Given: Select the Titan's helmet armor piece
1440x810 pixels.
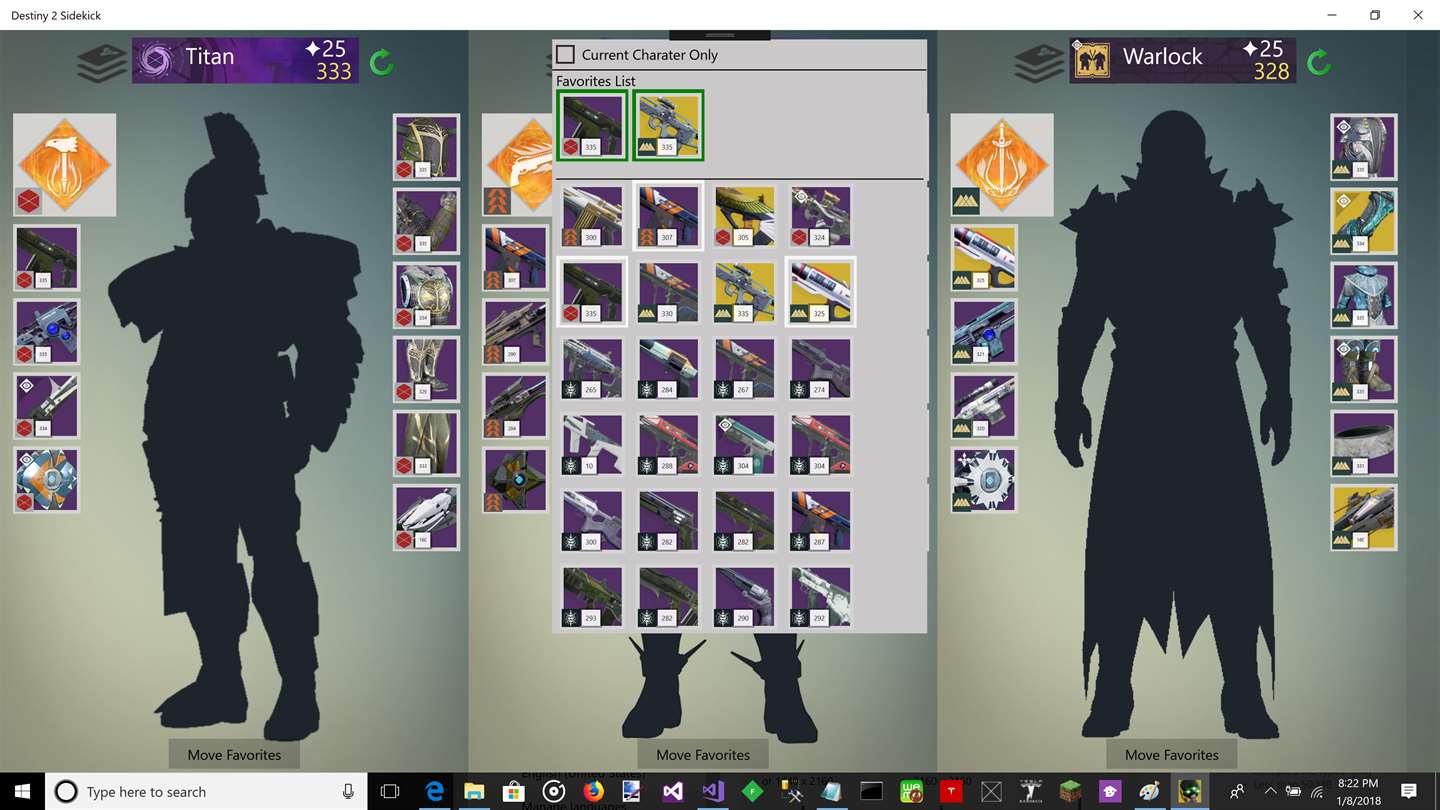Looking at the screenshot, I should [x=427, y=147].
